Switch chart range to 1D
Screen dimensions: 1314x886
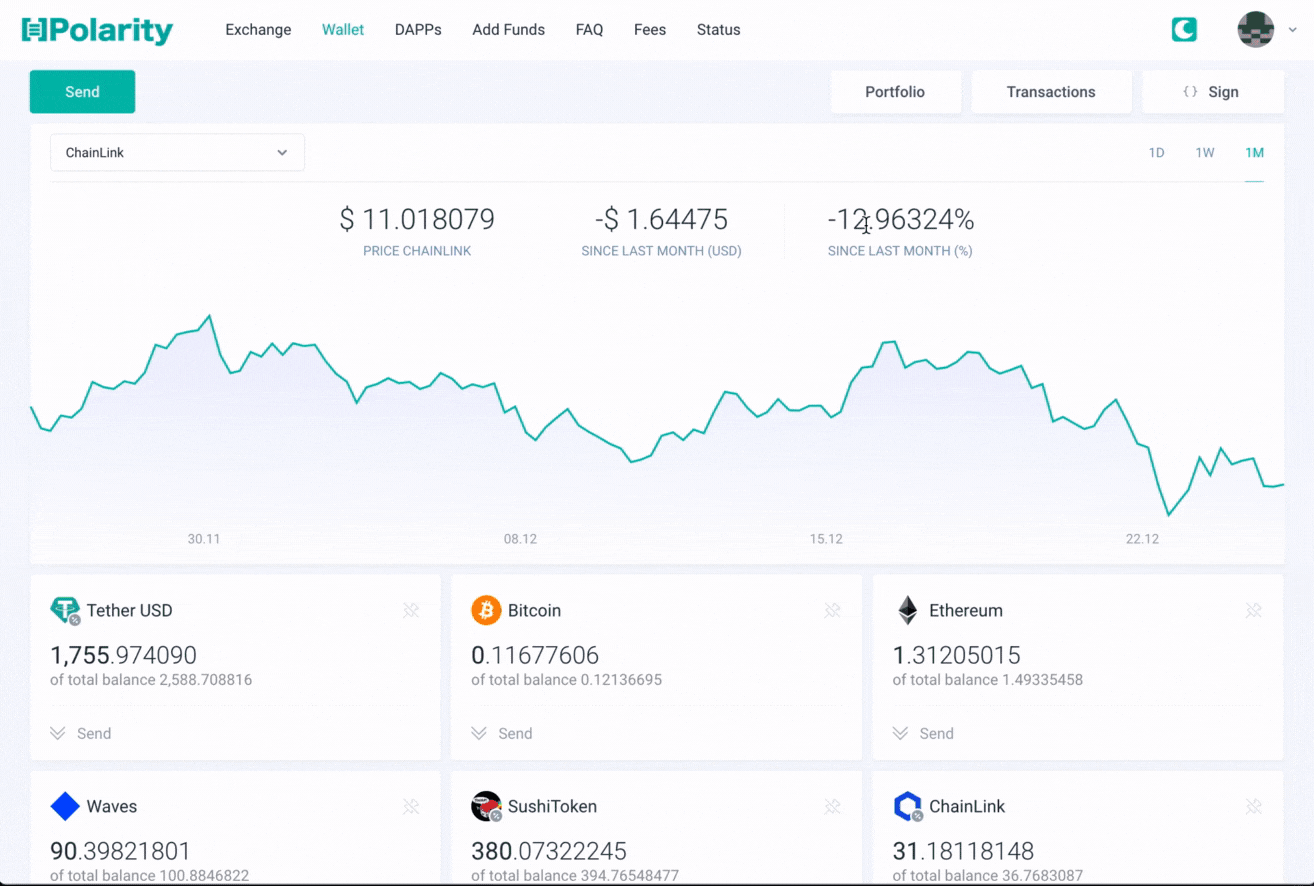1156,153
